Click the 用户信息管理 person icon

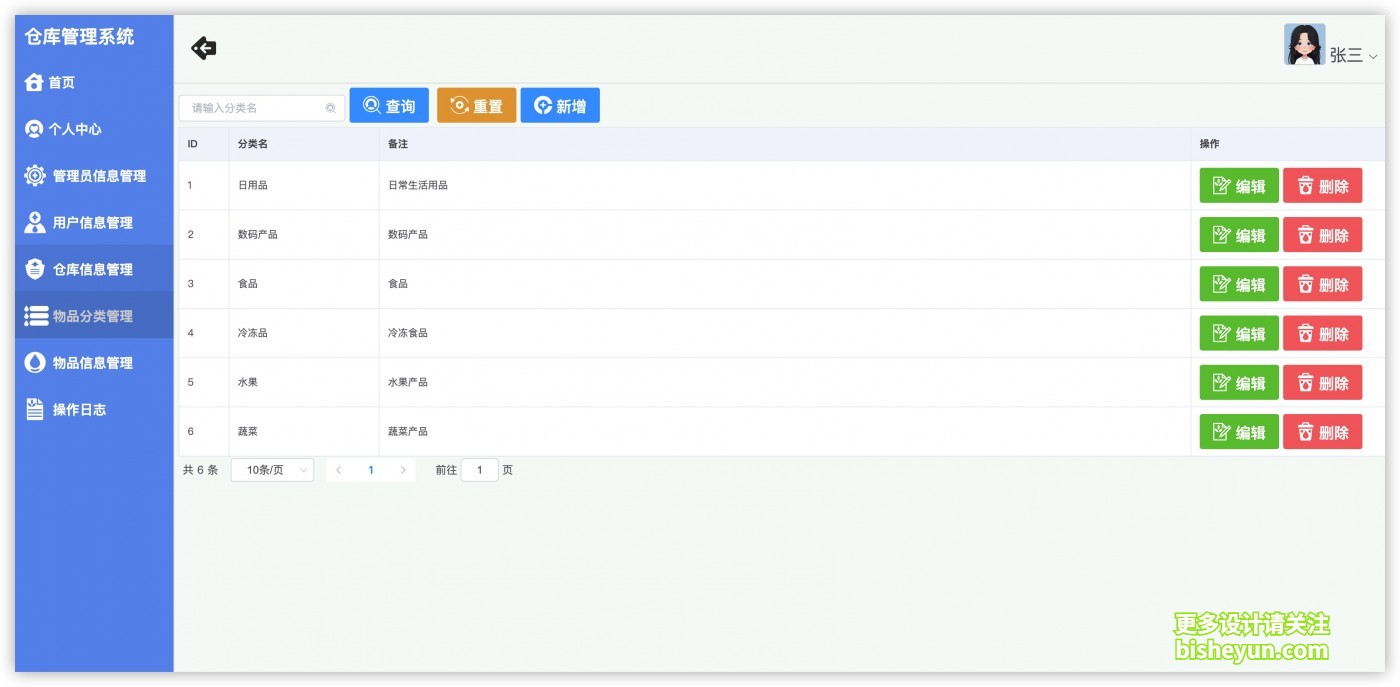[35, 222]
